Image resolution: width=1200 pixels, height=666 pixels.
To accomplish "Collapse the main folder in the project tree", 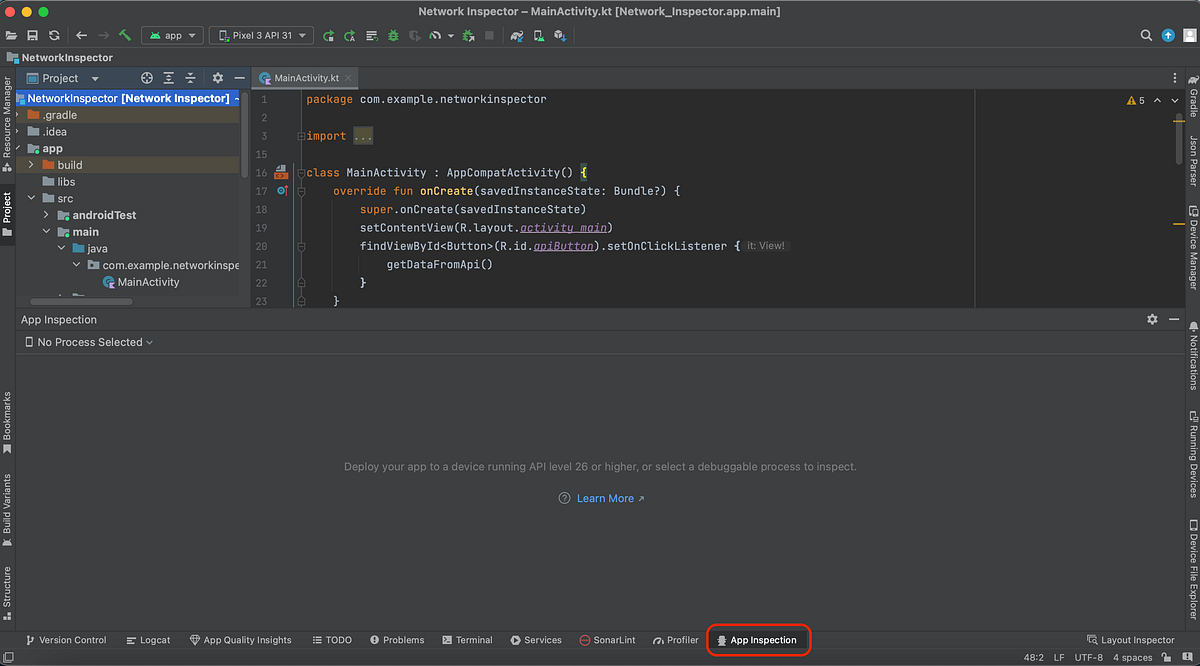I will [x=46, y=231].
